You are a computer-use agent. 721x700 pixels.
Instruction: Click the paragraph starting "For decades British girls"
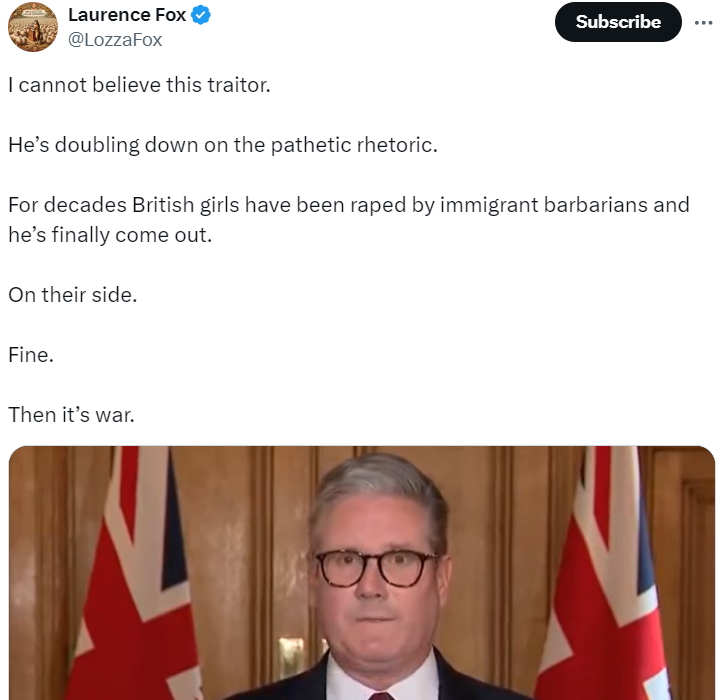(x=348, y=205)
